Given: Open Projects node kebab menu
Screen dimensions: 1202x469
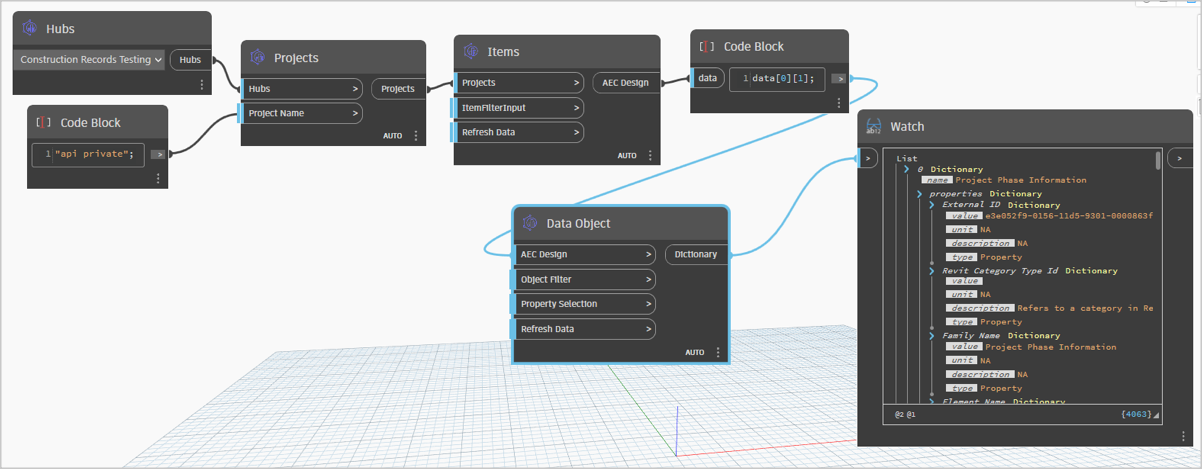Looking at the screenshot, I should (417, 136).
